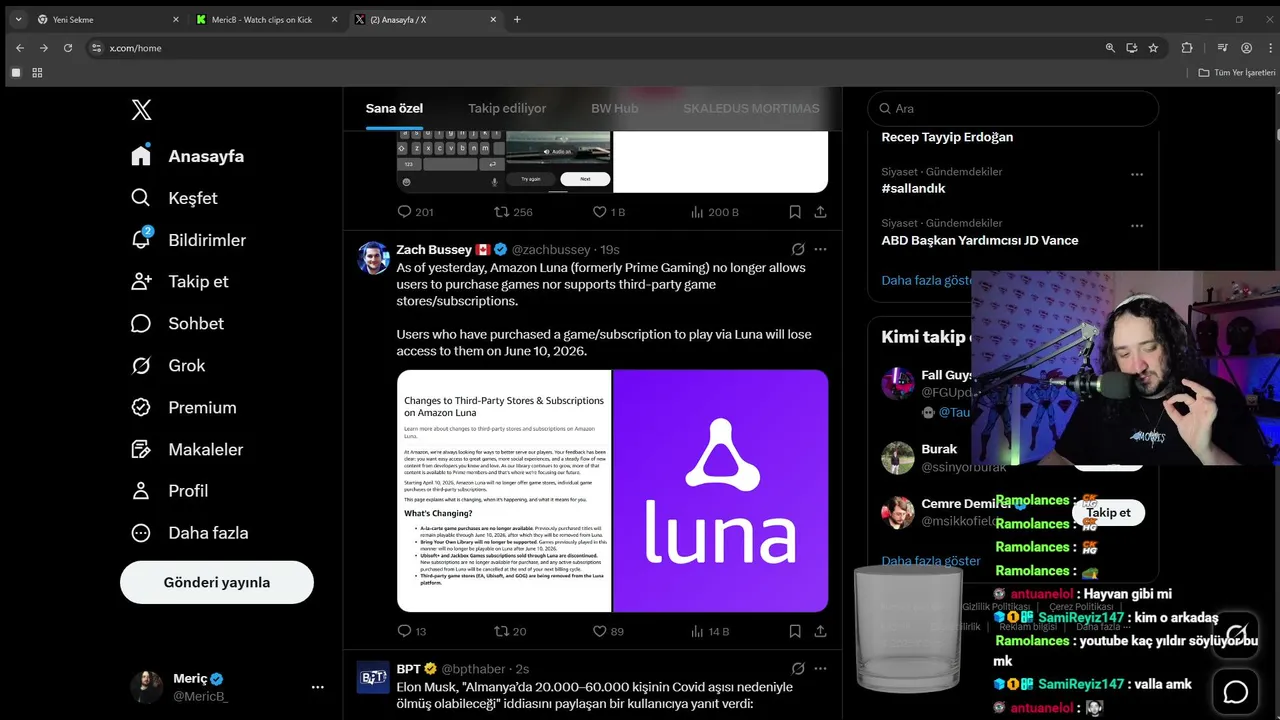Open a new browser tab
This screenshot has width=1280, height=720.
tap(517, 19)
